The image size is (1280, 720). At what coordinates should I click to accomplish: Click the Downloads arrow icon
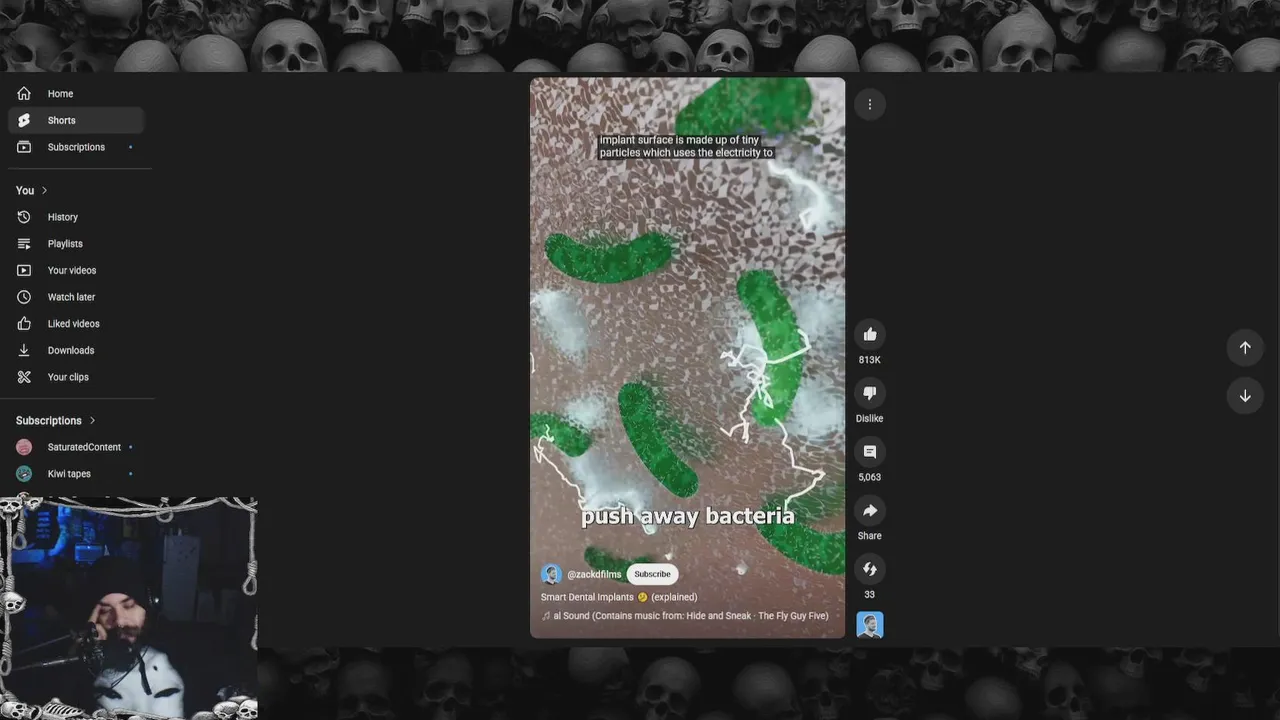click(x=24, y=350)
